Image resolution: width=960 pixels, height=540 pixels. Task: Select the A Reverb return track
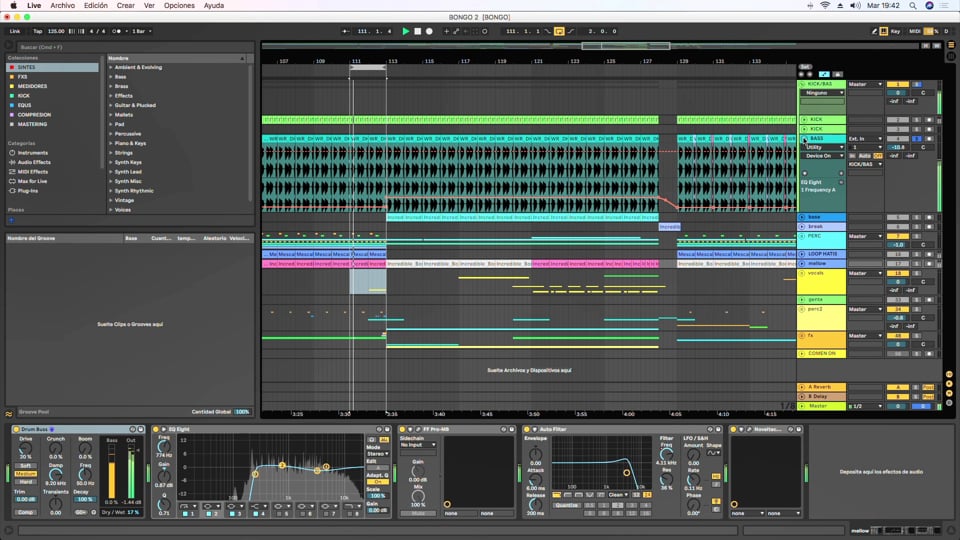[822, 387]
